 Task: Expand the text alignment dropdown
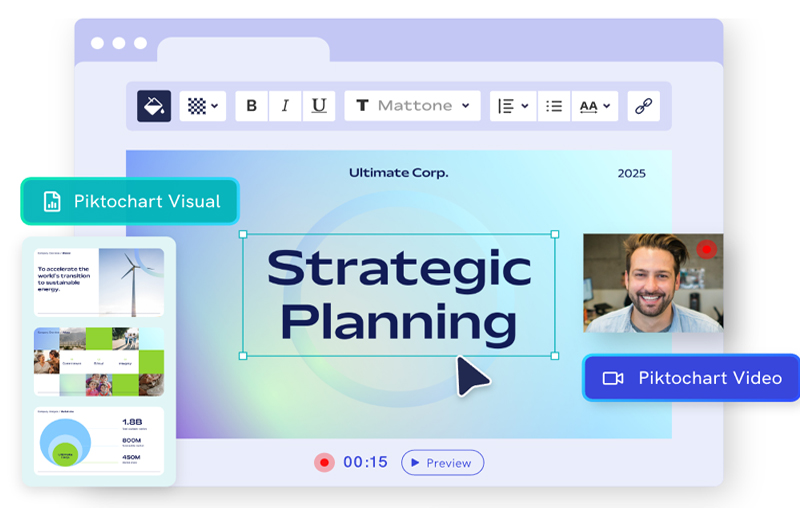click(x=513, y=106)
